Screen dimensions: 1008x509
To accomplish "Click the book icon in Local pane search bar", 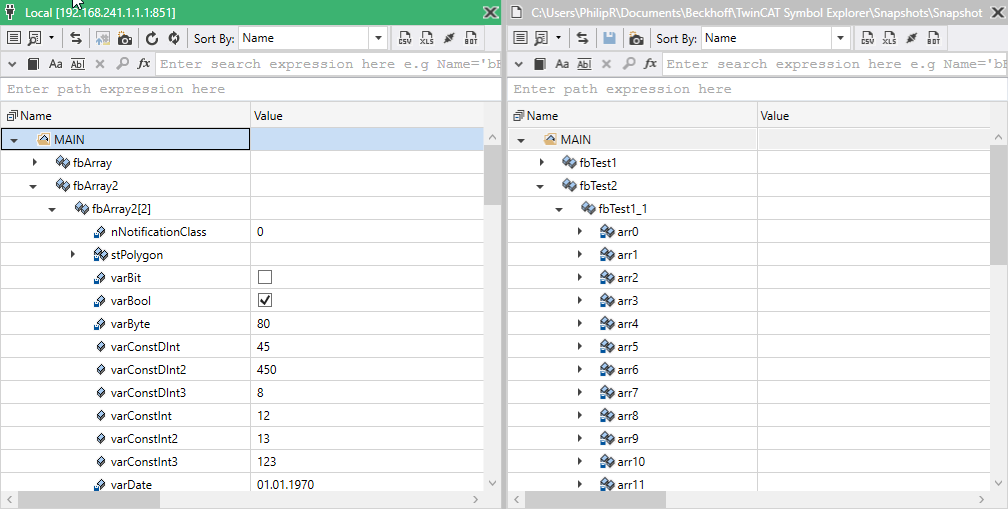I will click(x=34, y=64).
